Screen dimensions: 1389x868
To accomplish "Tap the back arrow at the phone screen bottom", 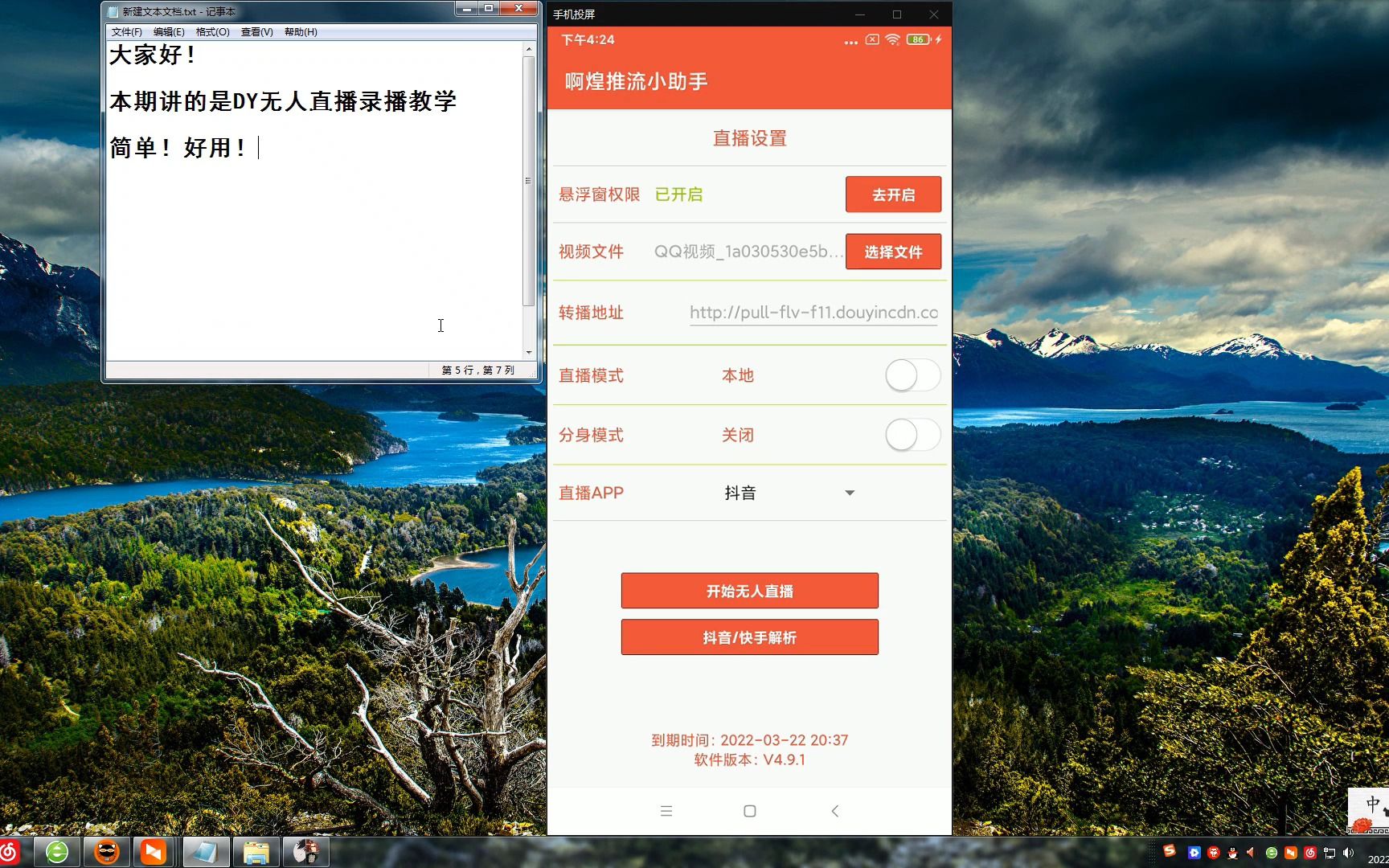I will [x=834, y=811].
